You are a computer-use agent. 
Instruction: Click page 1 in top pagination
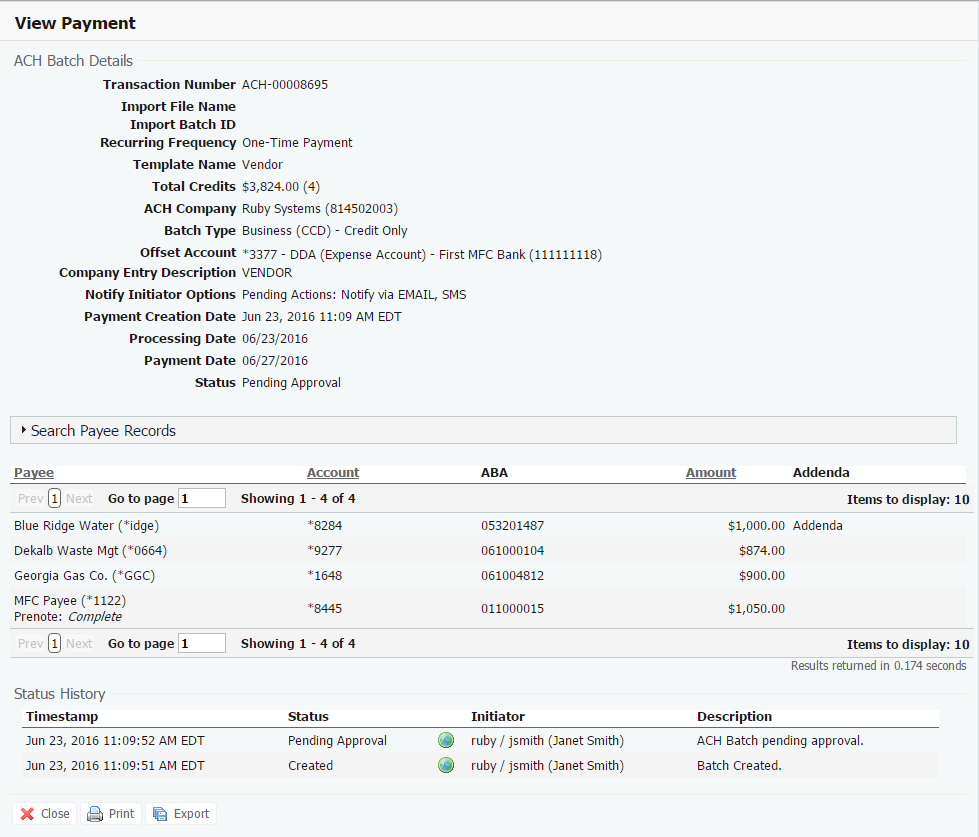pos(55,499)
